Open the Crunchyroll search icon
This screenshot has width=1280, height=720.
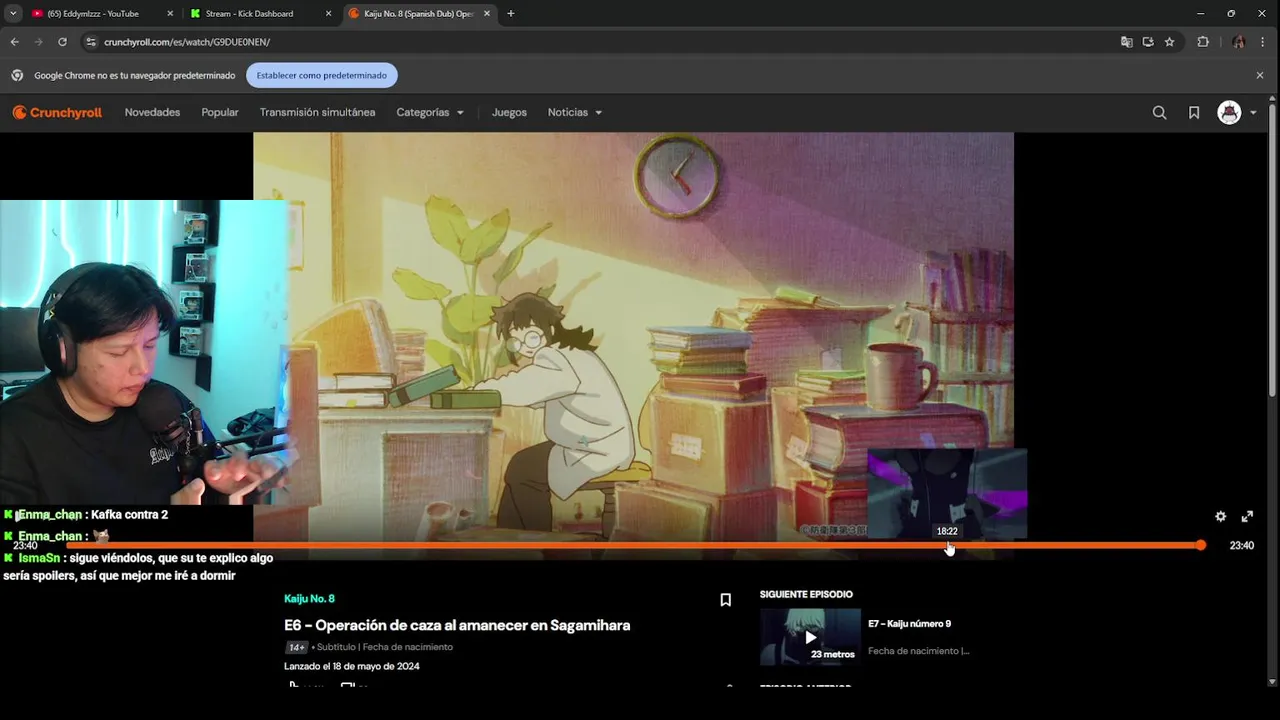[1159, 113]
